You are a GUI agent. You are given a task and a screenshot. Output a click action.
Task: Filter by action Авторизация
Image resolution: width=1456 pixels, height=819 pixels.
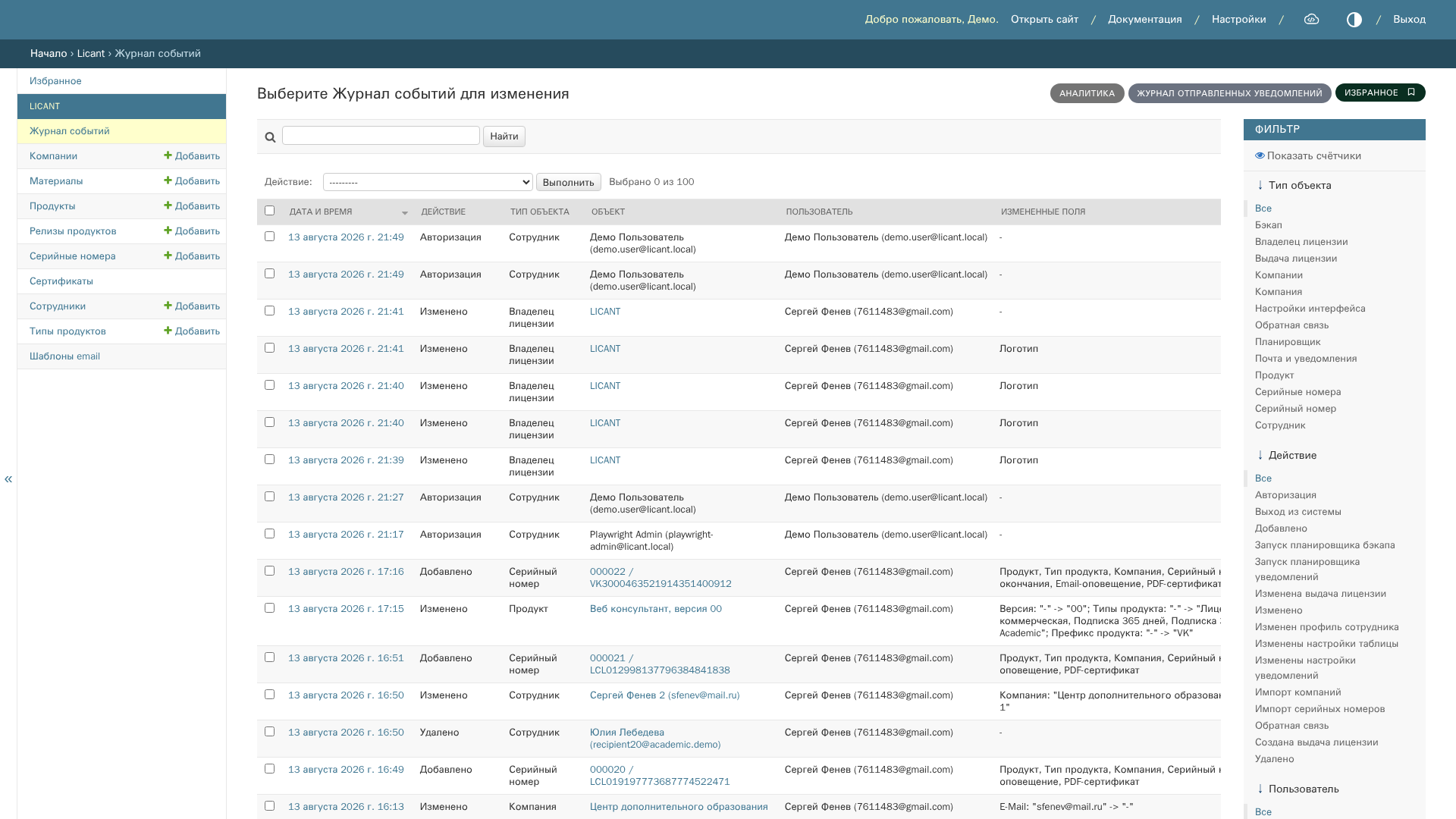(x=1285, y=495)
